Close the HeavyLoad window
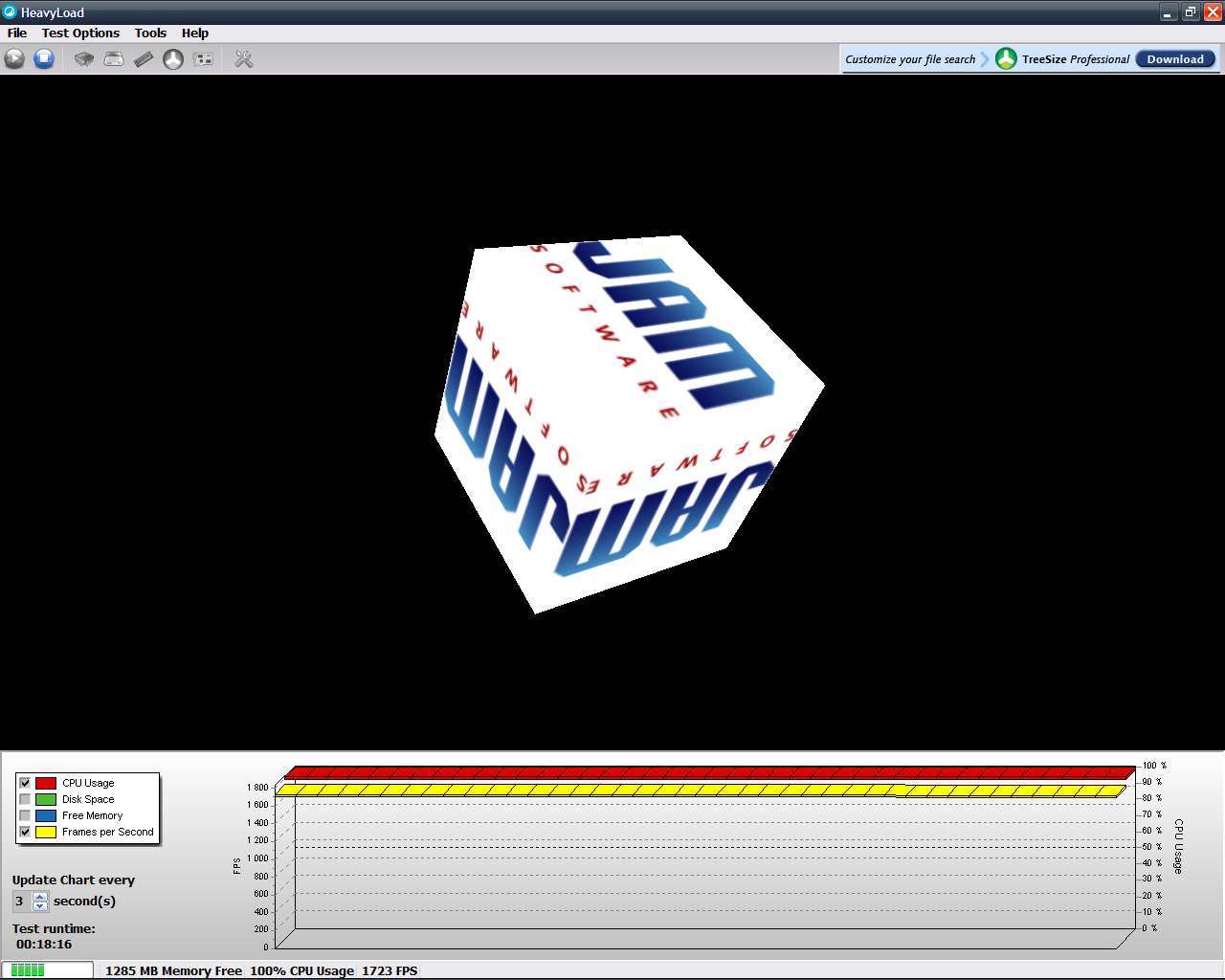This screenshot has height=980, width=1225. point(1213,12)
